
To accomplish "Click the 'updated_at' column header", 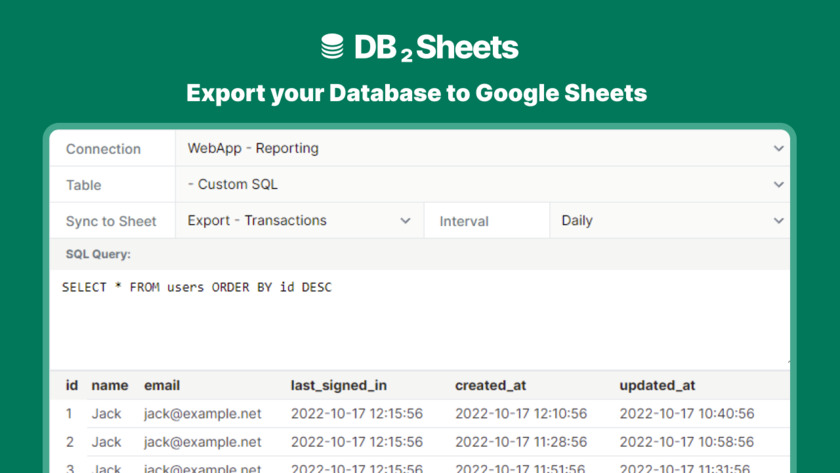I will 657,386.
